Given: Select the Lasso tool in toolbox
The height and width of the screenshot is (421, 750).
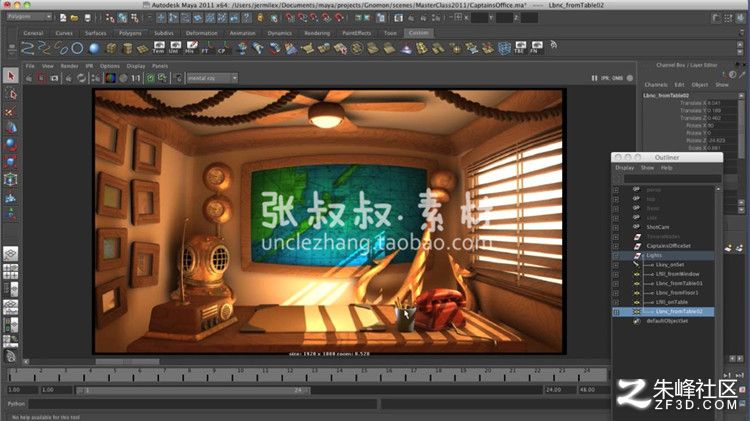Looking at the screenshot, I should [x=11, y=94].
